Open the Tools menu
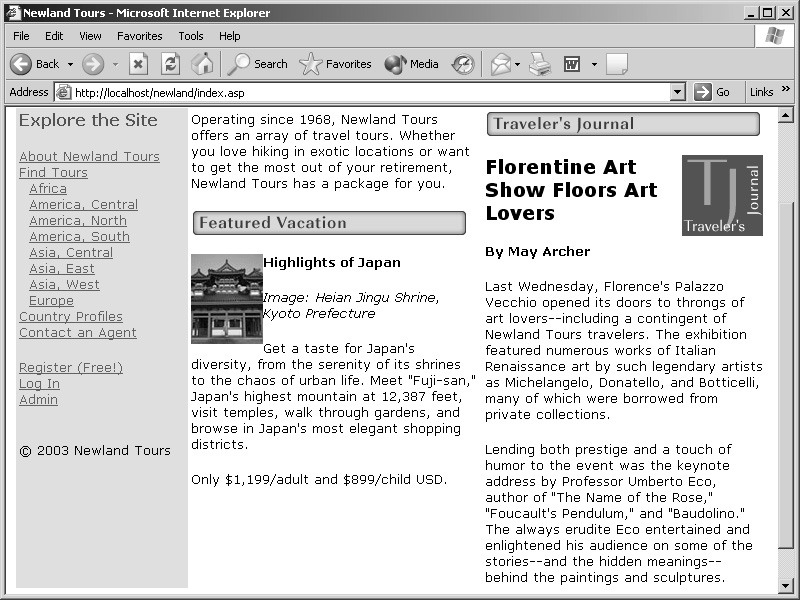Screen dimensions: 800x600 [191, 36]
